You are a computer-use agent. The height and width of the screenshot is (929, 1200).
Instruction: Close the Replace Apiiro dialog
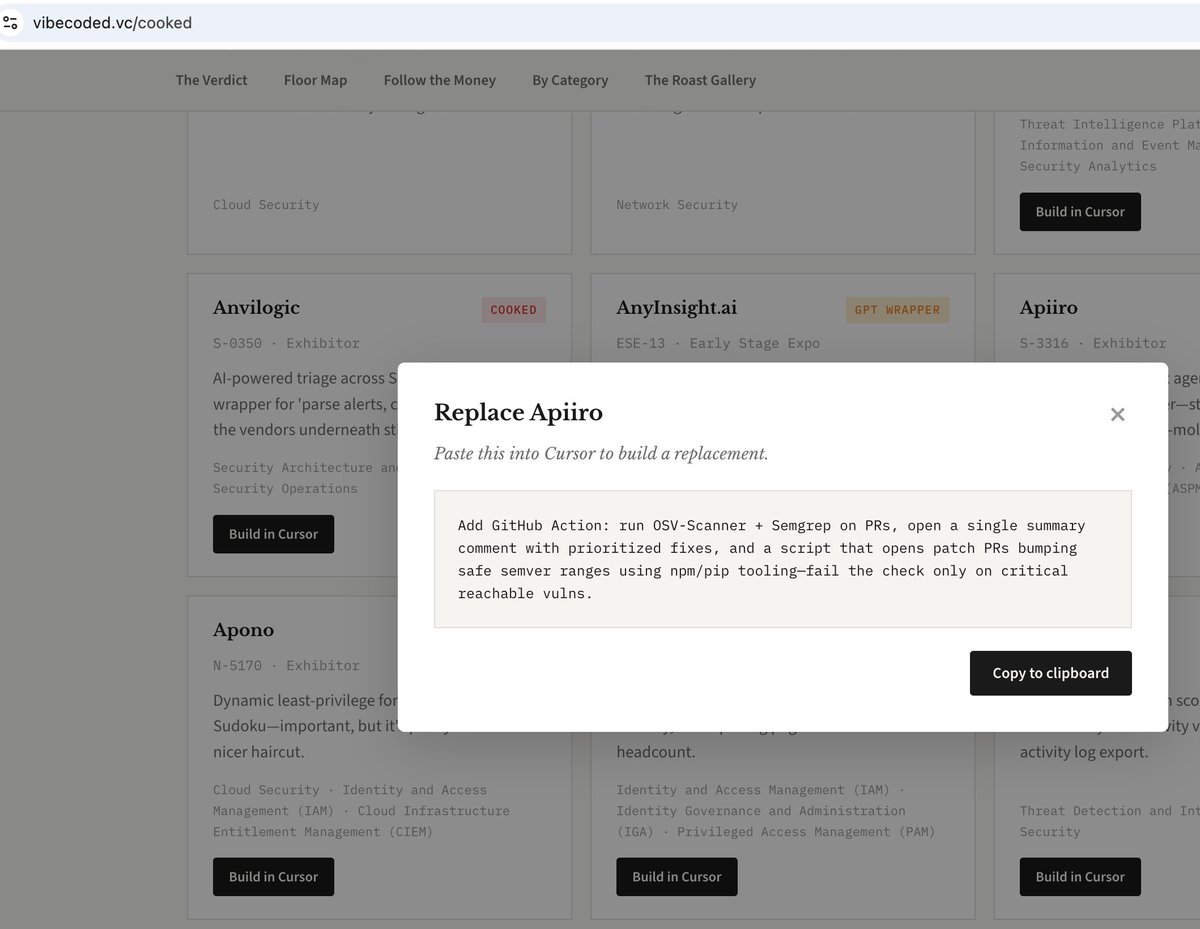tap(1117, 414)
